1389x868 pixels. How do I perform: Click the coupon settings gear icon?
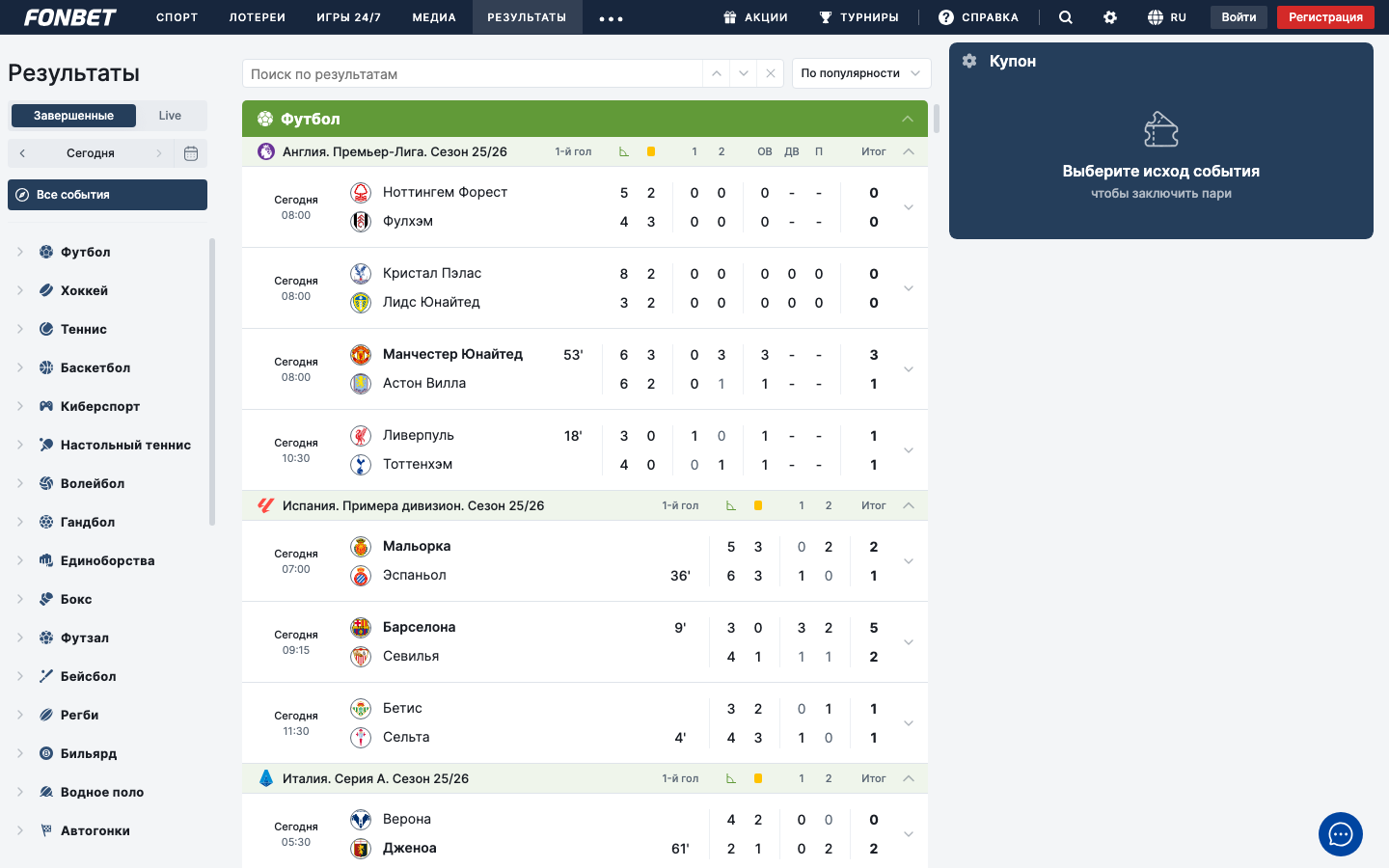(x=969, y=61)
